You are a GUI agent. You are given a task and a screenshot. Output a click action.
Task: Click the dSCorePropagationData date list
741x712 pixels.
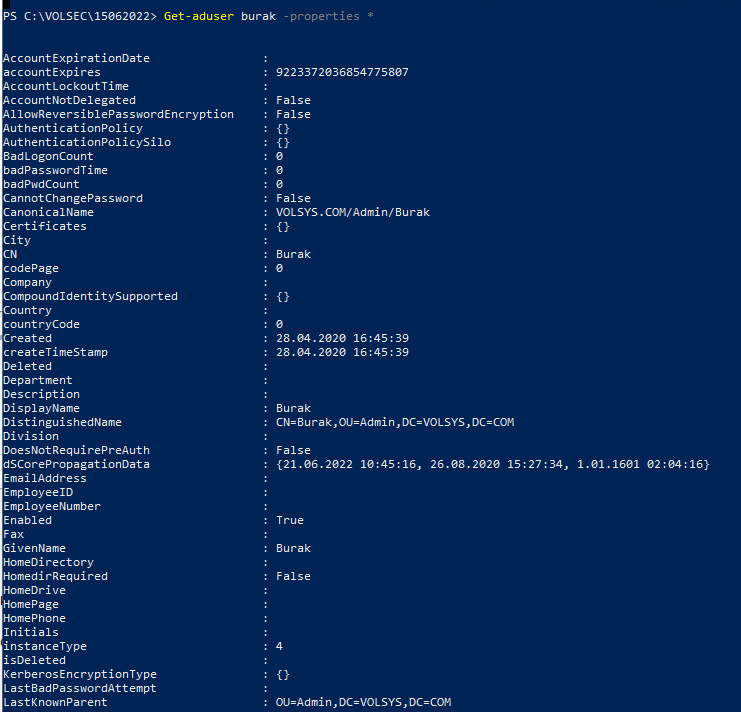tap(492, 464)
